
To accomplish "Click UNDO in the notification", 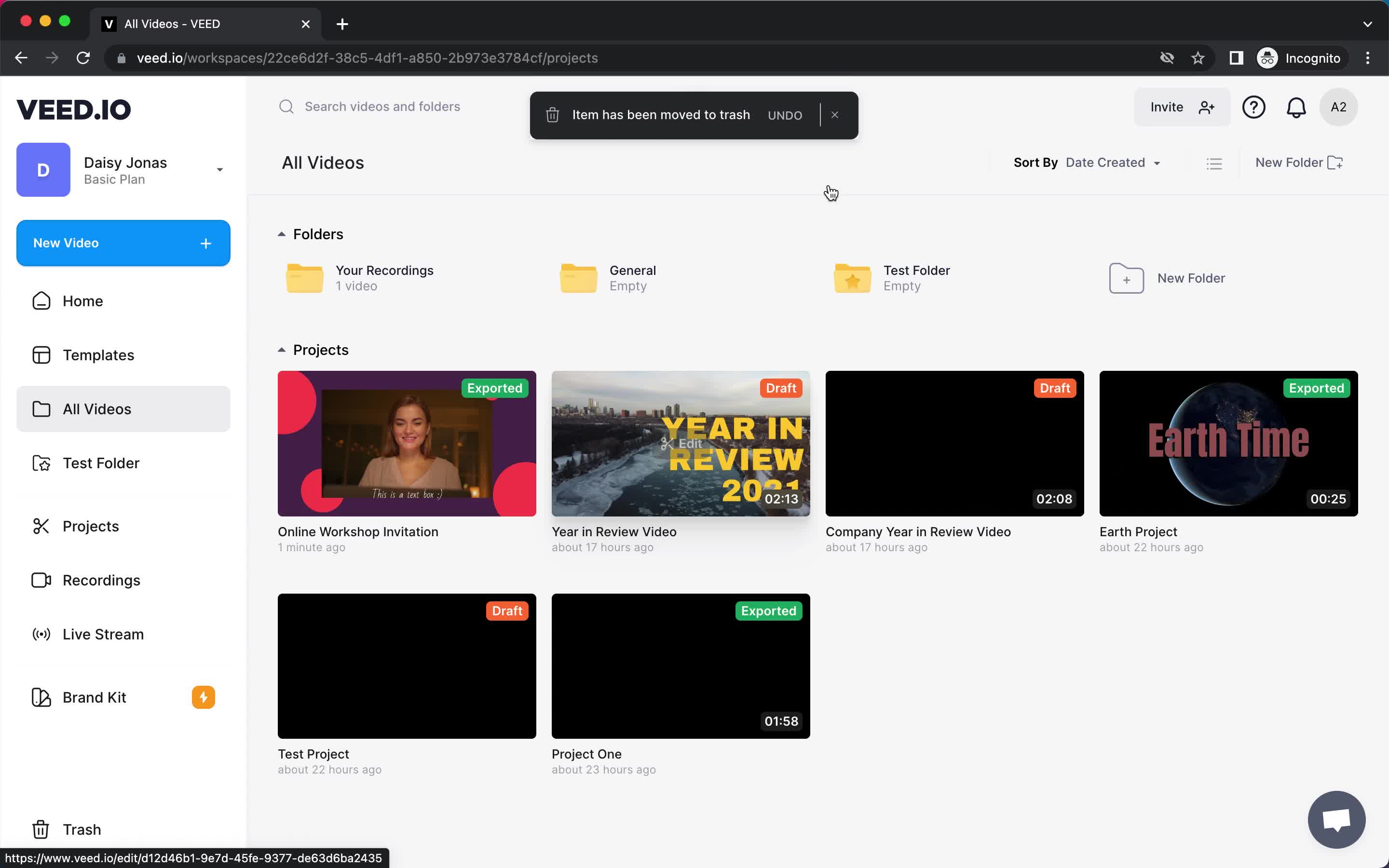I will pyautogui.click(x=785, y=115).
